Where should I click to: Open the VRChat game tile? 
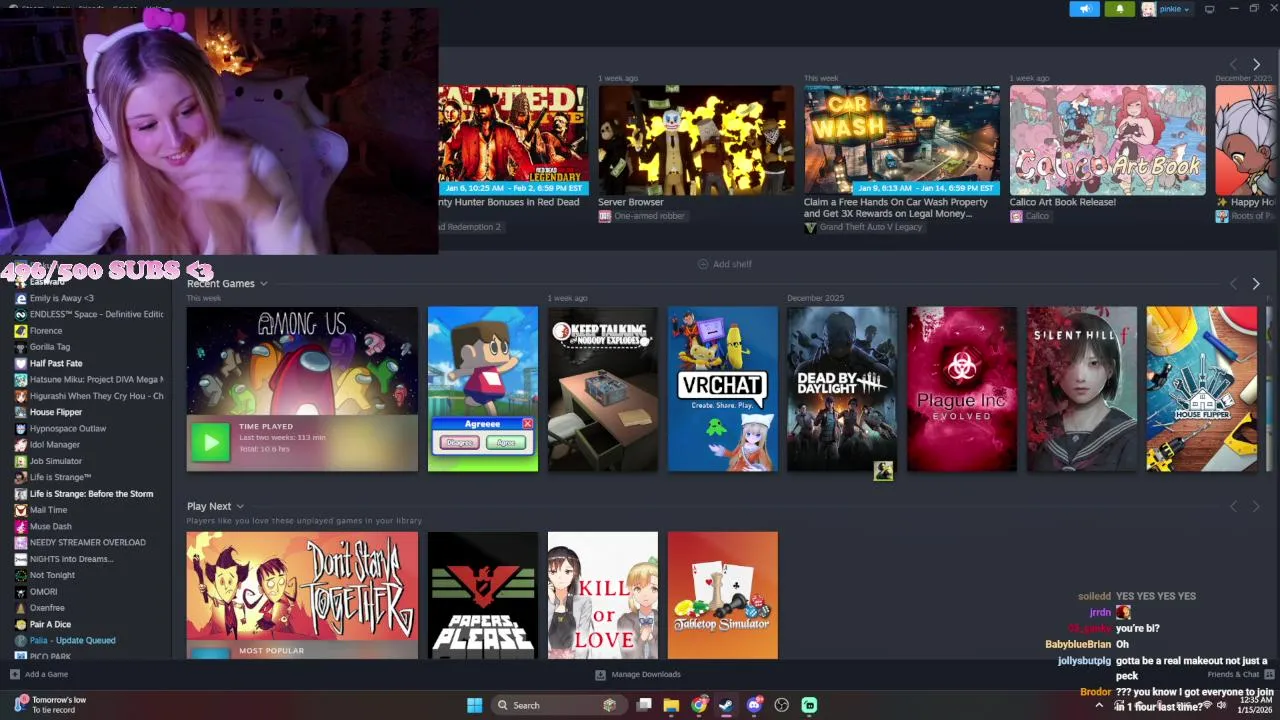pos(723,388)
